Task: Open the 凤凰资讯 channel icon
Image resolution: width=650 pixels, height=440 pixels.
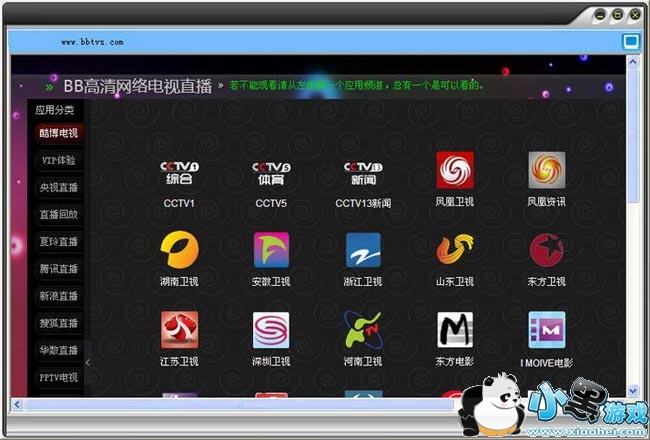Action: (x=547, y=170)
